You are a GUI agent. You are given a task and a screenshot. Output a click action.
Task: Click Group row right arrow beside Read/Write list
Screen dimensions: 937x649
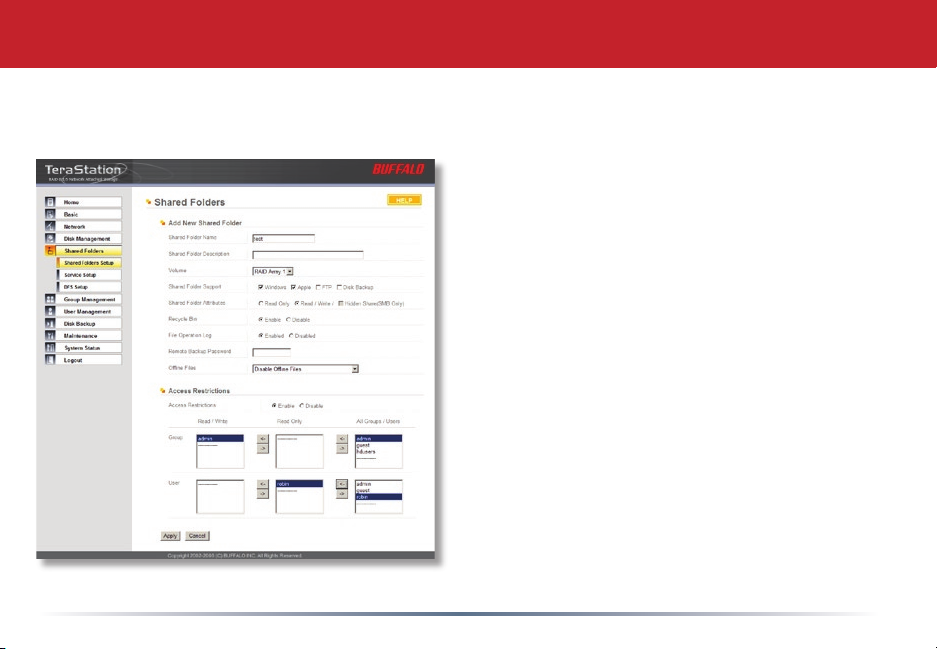pyautogui.click(x=262, y=449)
